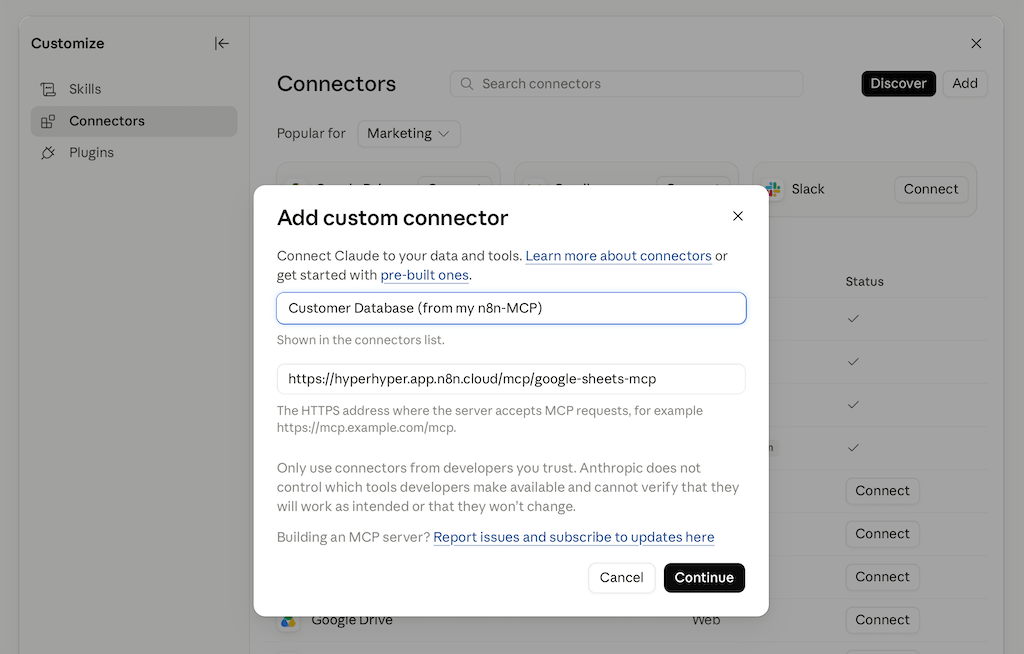
Task: Select the Connectors grid icon
Action: coord(48,122)
